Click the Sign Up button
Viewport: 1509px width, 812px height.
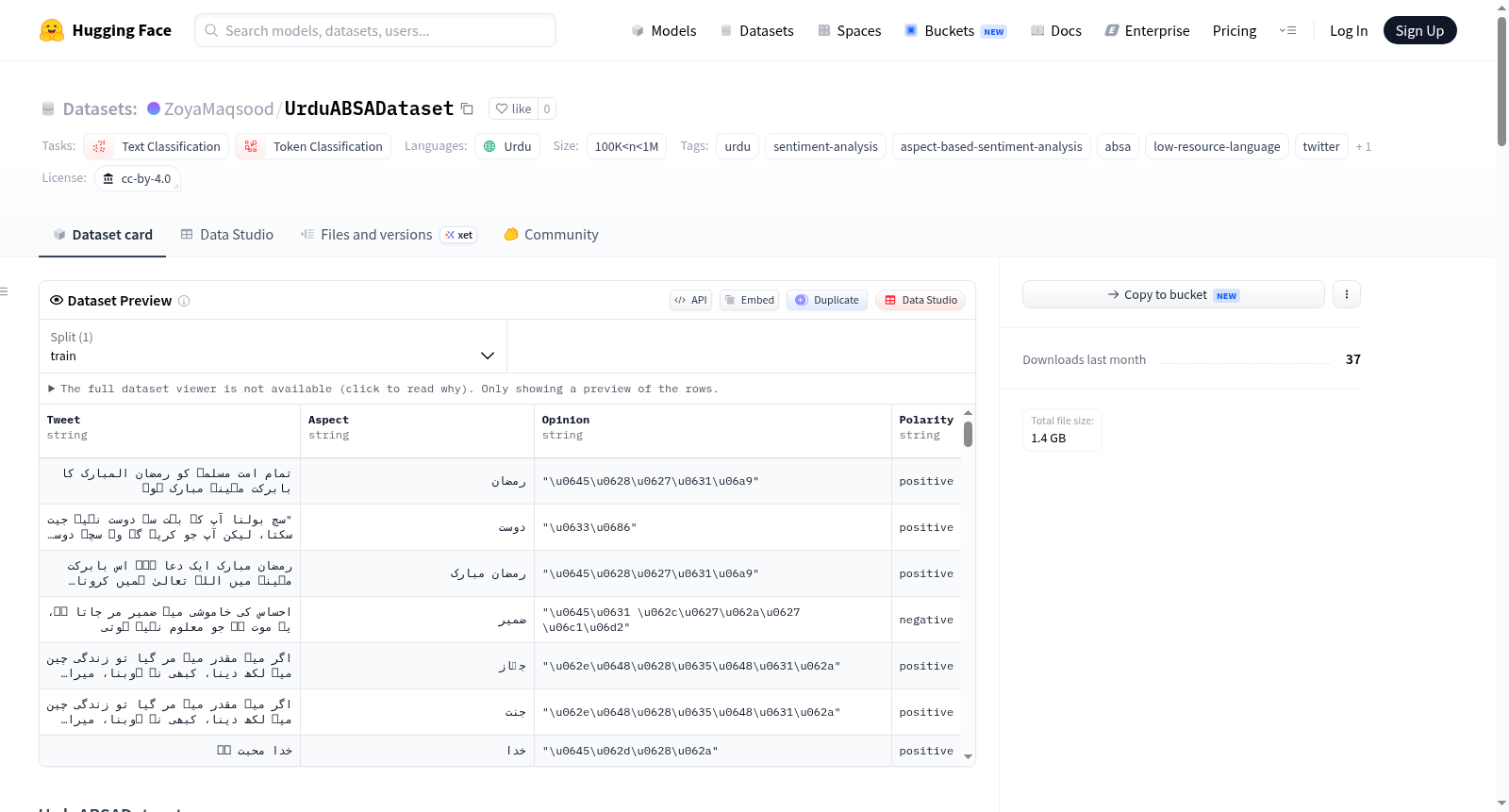(x=1420, y=30)
